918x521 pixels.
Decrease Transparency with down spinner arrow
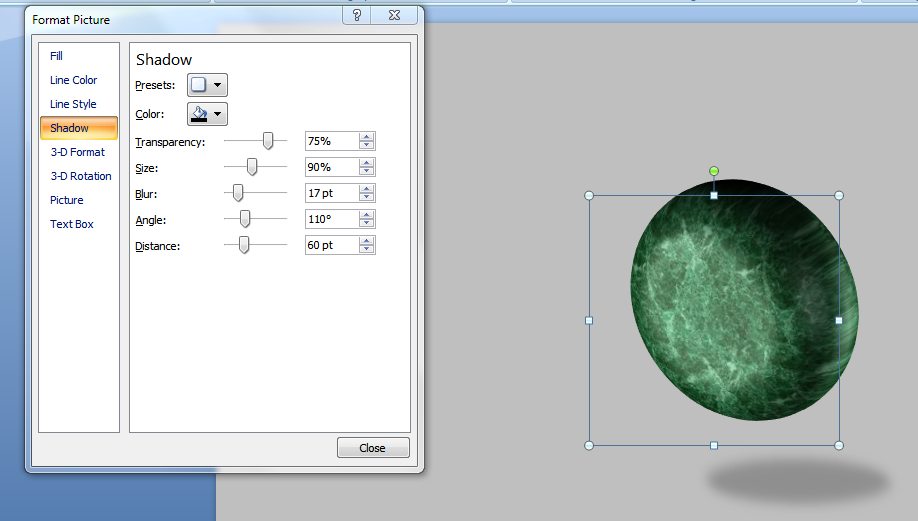pyautogui.click(x=366, y=145)
